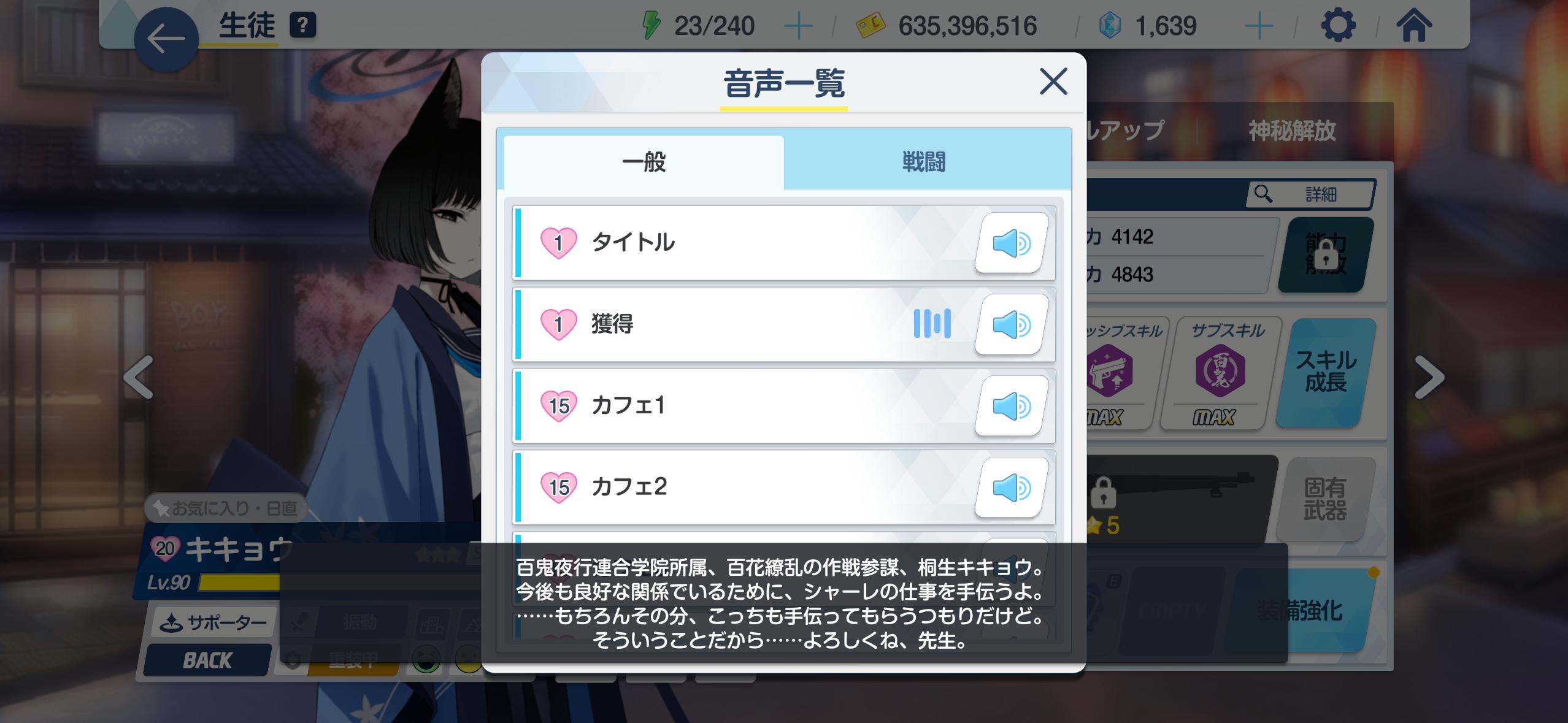
Task: Select the サブスキル icon
Action: point(1221,372)
